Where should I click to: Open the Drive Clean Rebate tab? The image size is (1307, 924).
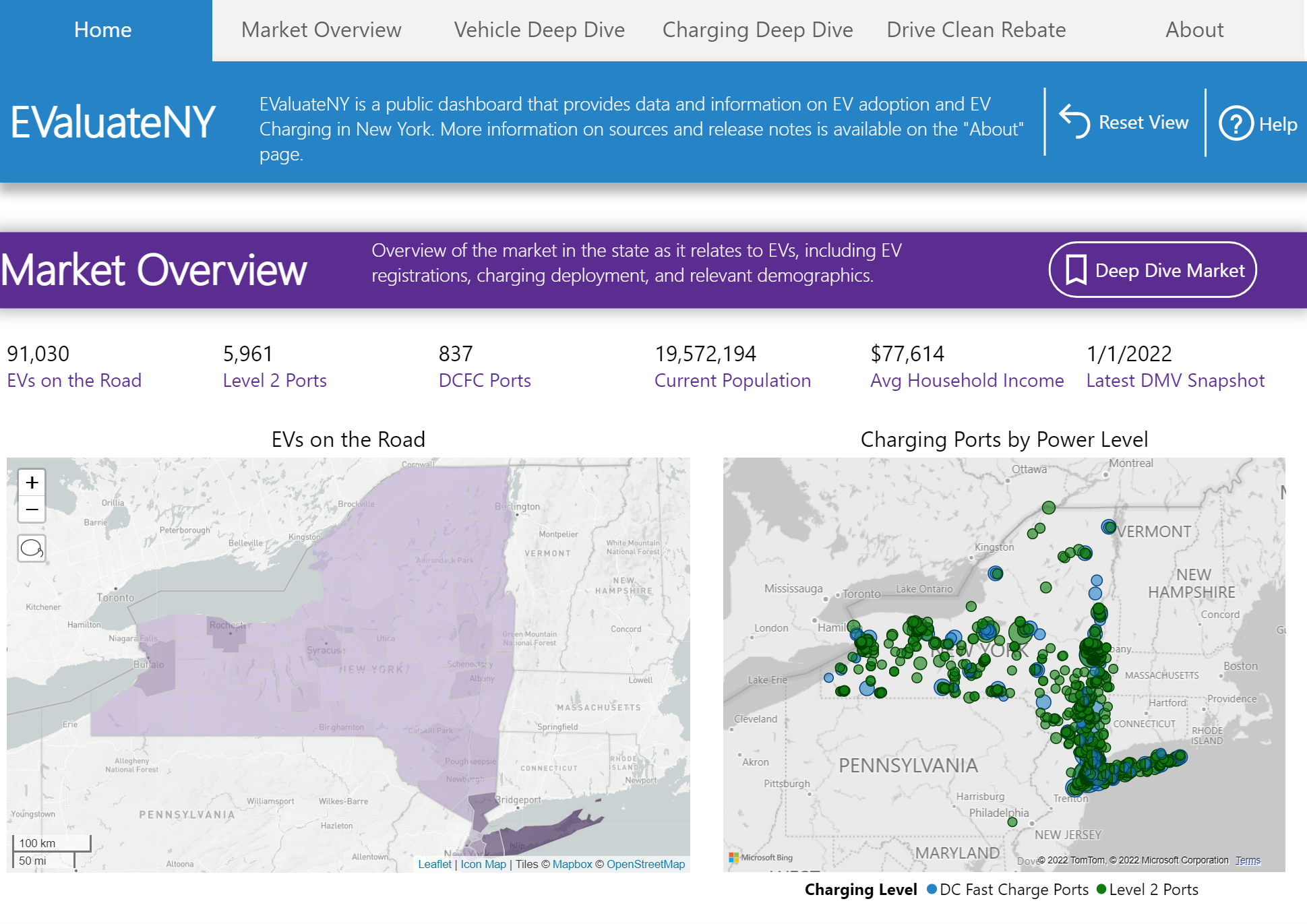tap(976, 30)
